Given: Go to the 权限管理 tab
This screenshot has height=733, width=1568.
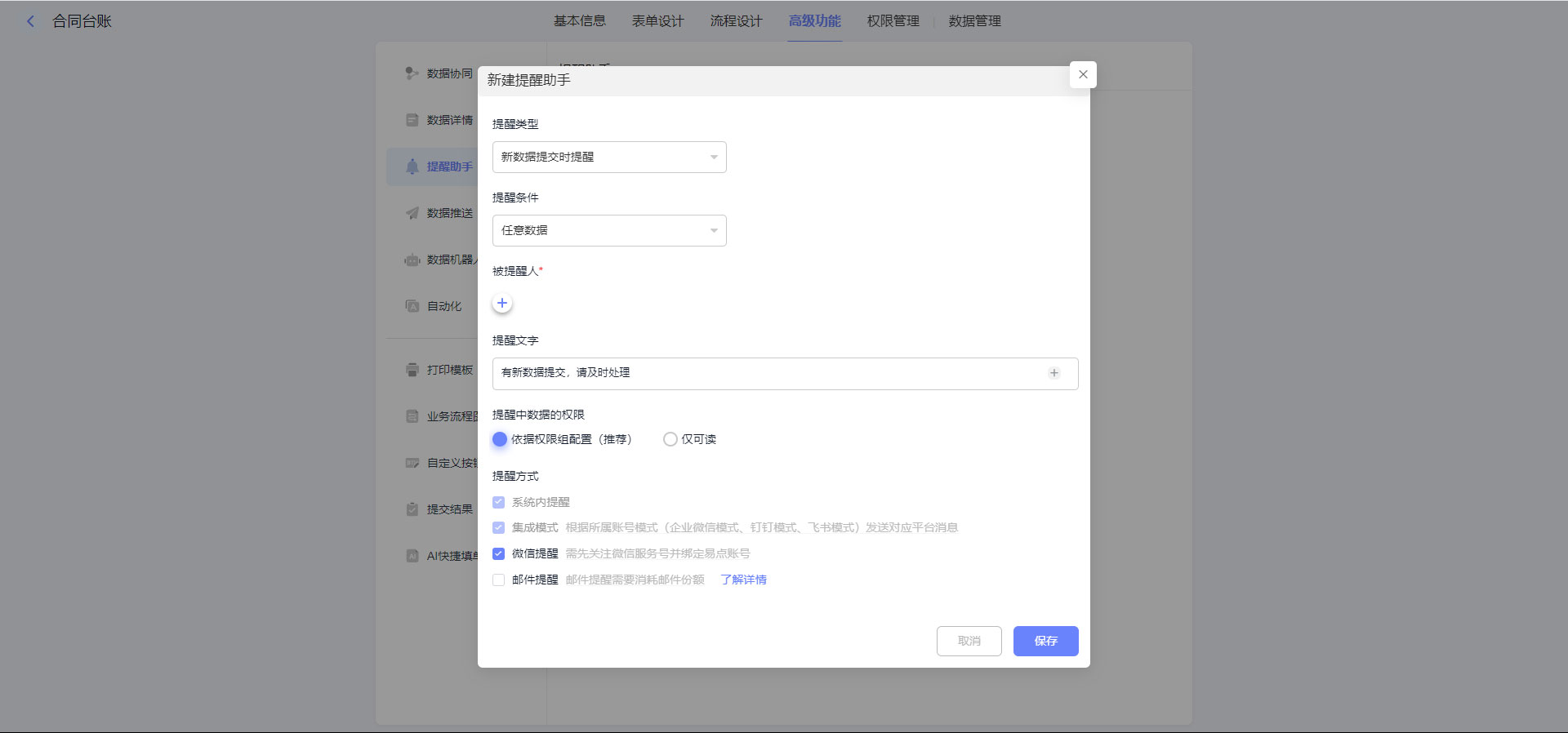Looking at the screenshot, I should click(893, 21).
